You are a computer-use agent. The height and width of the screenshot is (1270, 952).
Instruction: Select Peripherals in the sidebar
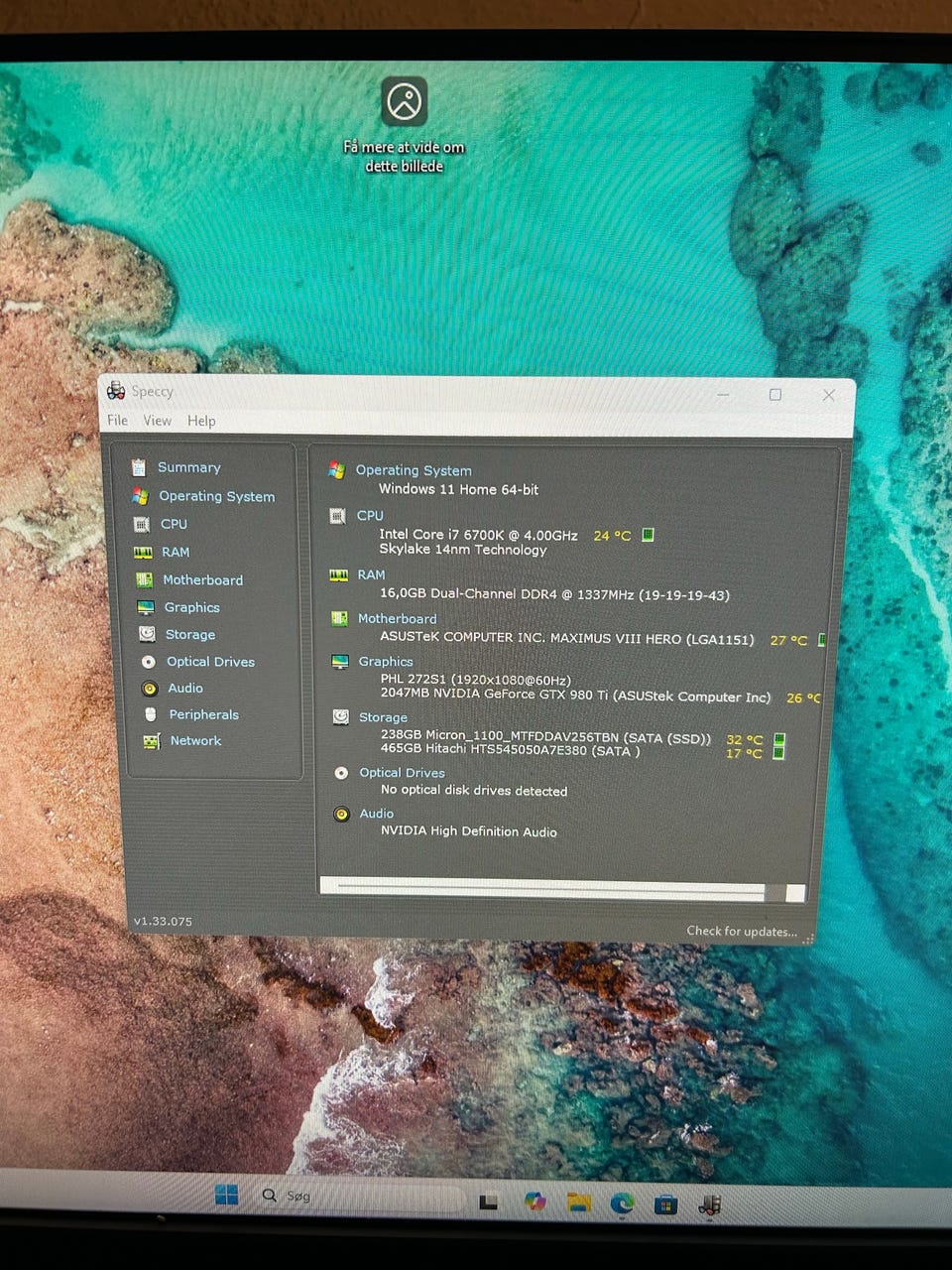point(203,714)
